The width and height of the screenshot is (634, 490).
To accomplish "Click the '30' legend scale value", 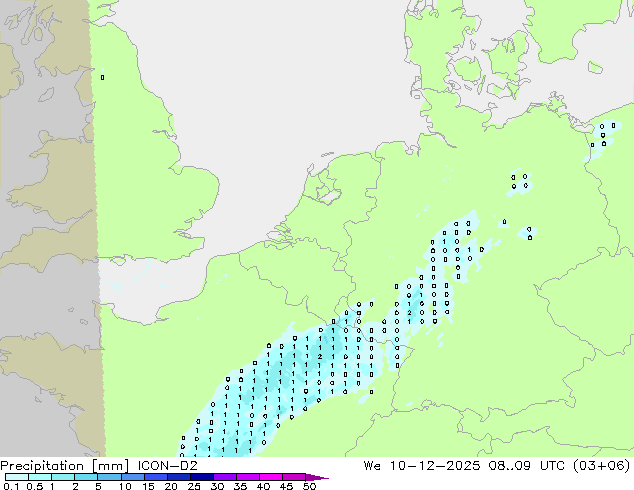I will click(x=217, y=486).
